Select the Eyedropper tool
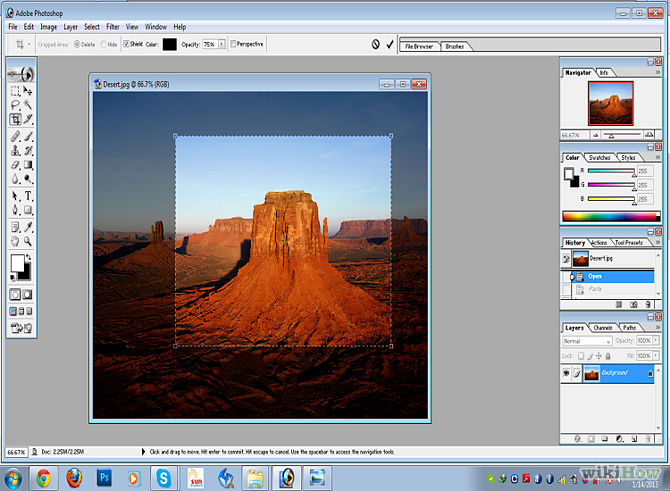Image resolution: width=670 pixels, height=491 pixels. coord(28,227)
